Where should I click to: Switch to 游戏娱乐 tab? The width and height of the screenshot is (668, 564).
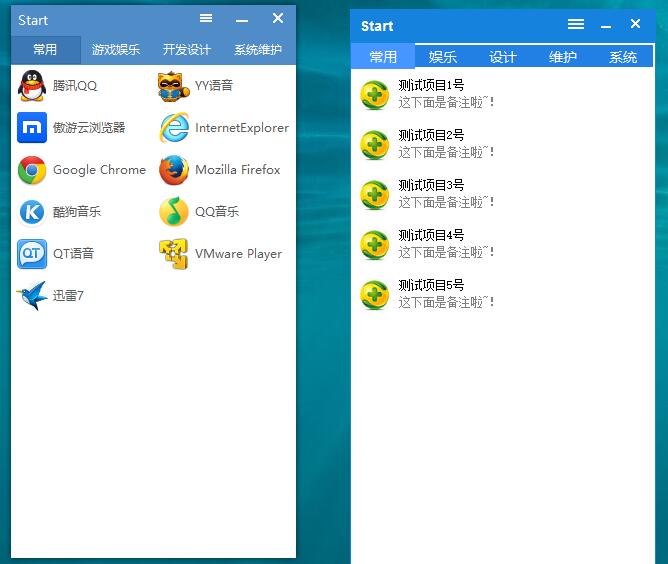(x=116, y=50)
